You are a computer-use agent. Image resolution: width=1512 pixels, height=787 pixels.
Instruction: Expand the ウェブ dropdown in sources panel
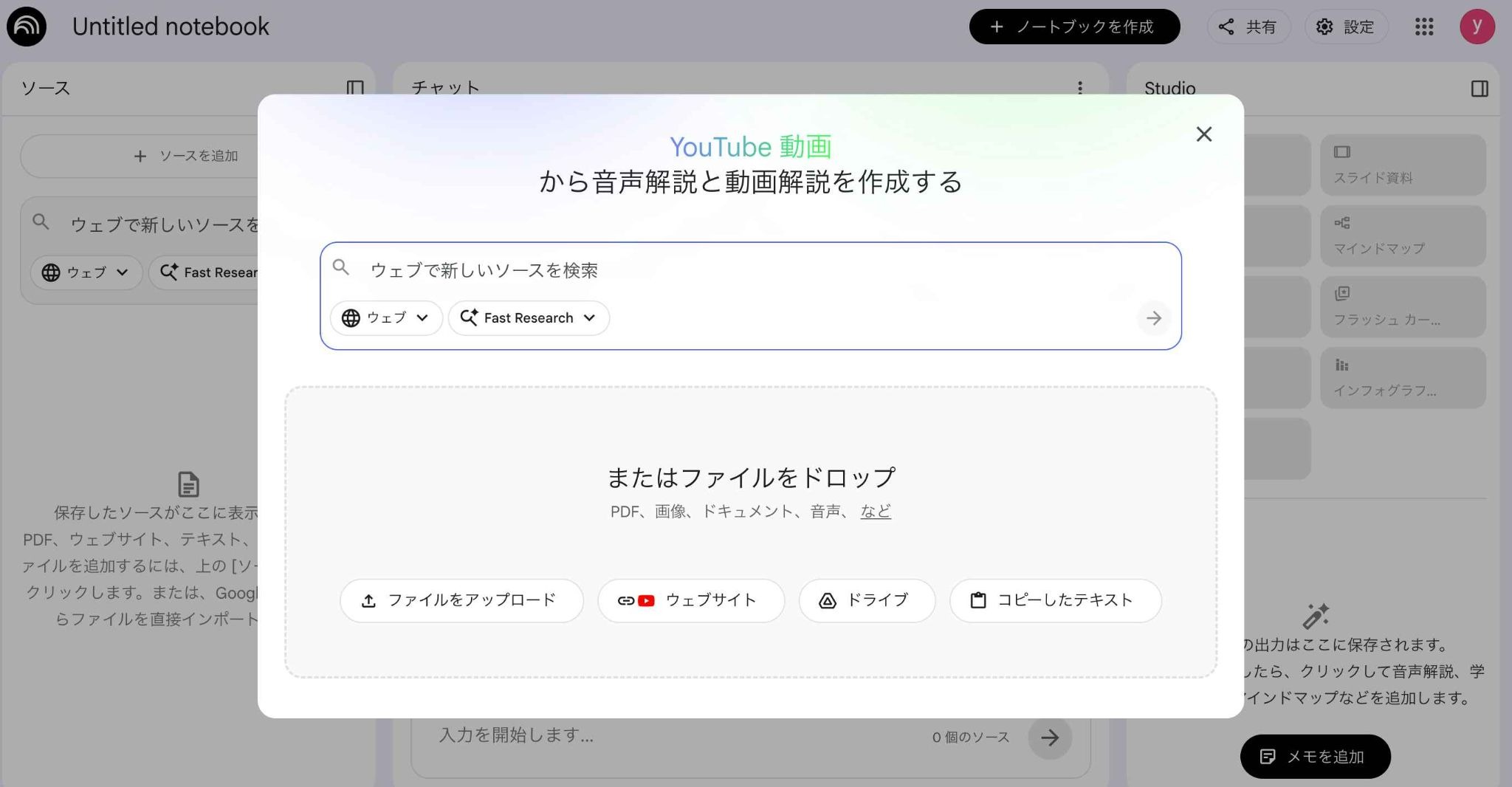[86, 272]
